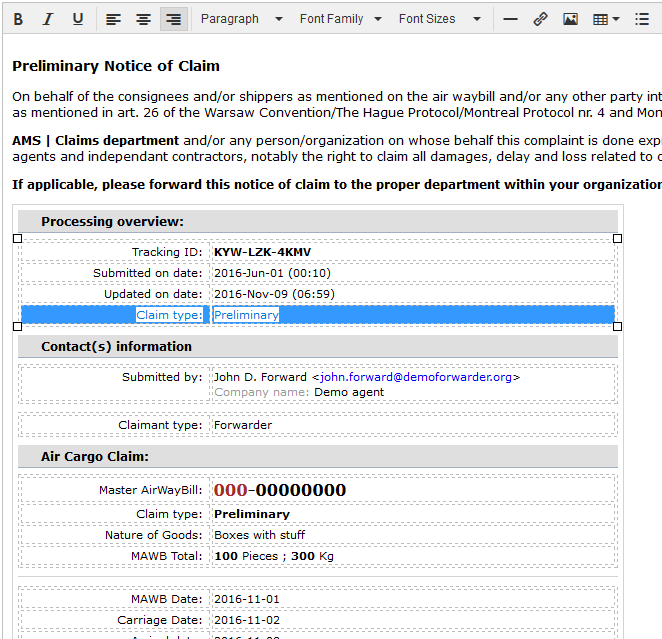Toggle italic formatting
This screenshot has height=639, width=662.
pyautogui.click(x=48, y=19)
